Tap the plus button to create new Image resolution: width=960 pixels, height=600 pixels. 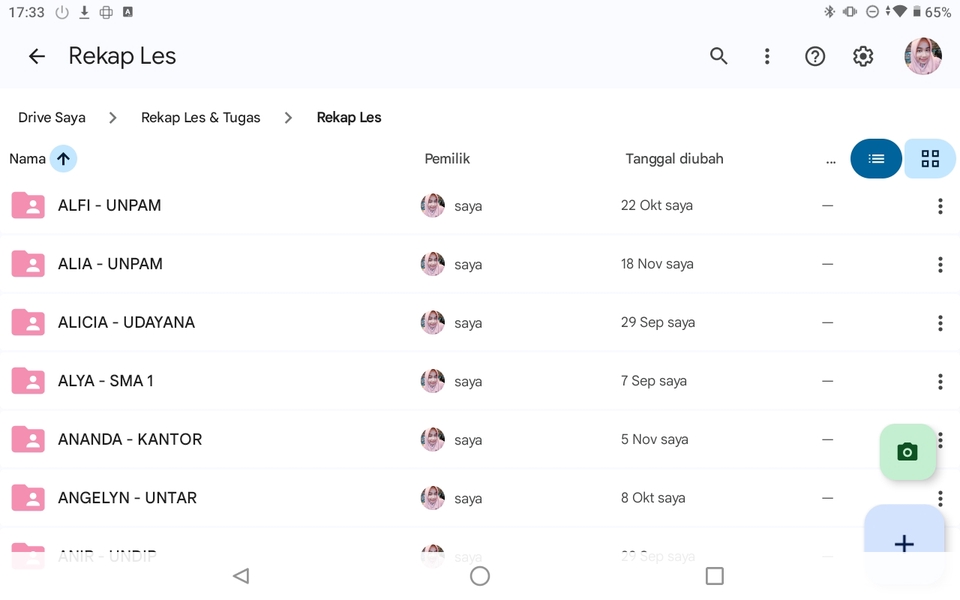tap(904, 543)
